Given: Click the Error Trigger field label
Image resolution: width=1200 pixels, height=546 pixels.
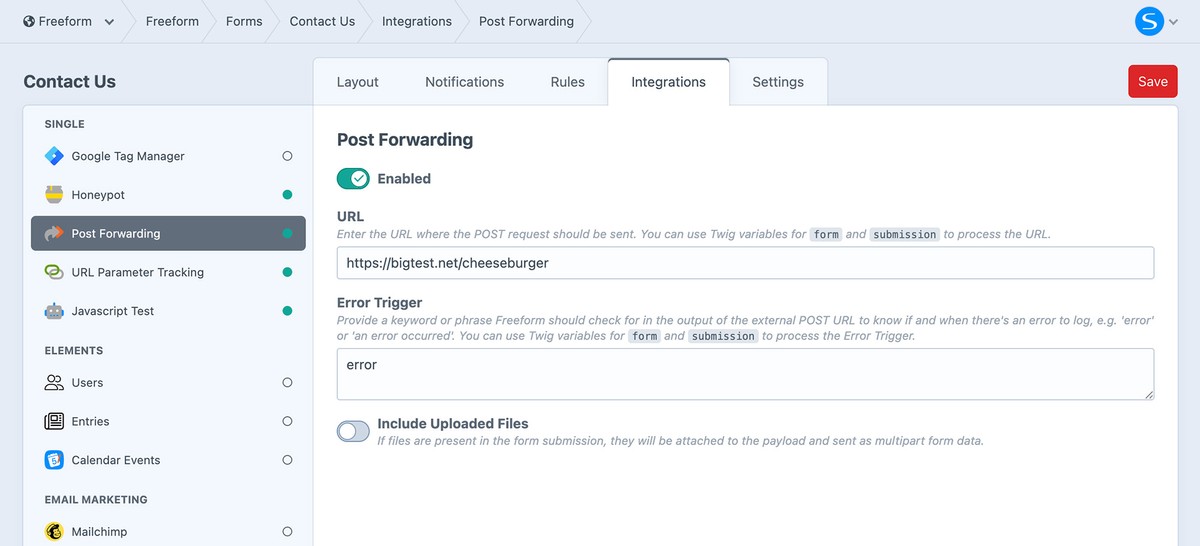Looking at the screenshot, I should tap(380, 302).
